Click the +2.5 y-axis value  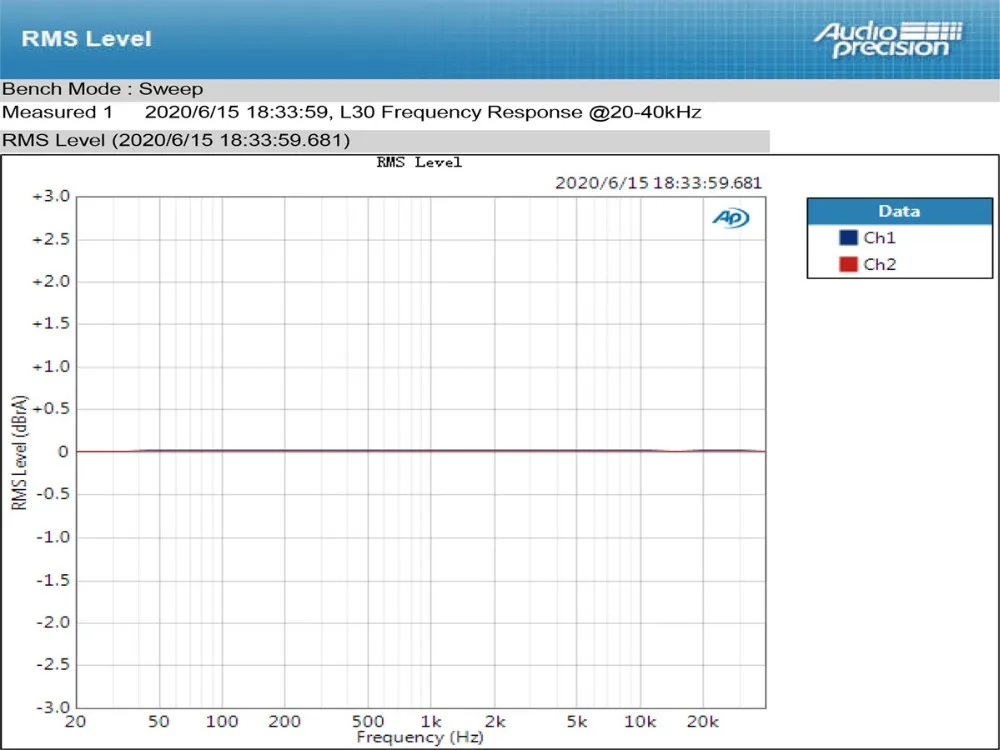pos(52,240)
